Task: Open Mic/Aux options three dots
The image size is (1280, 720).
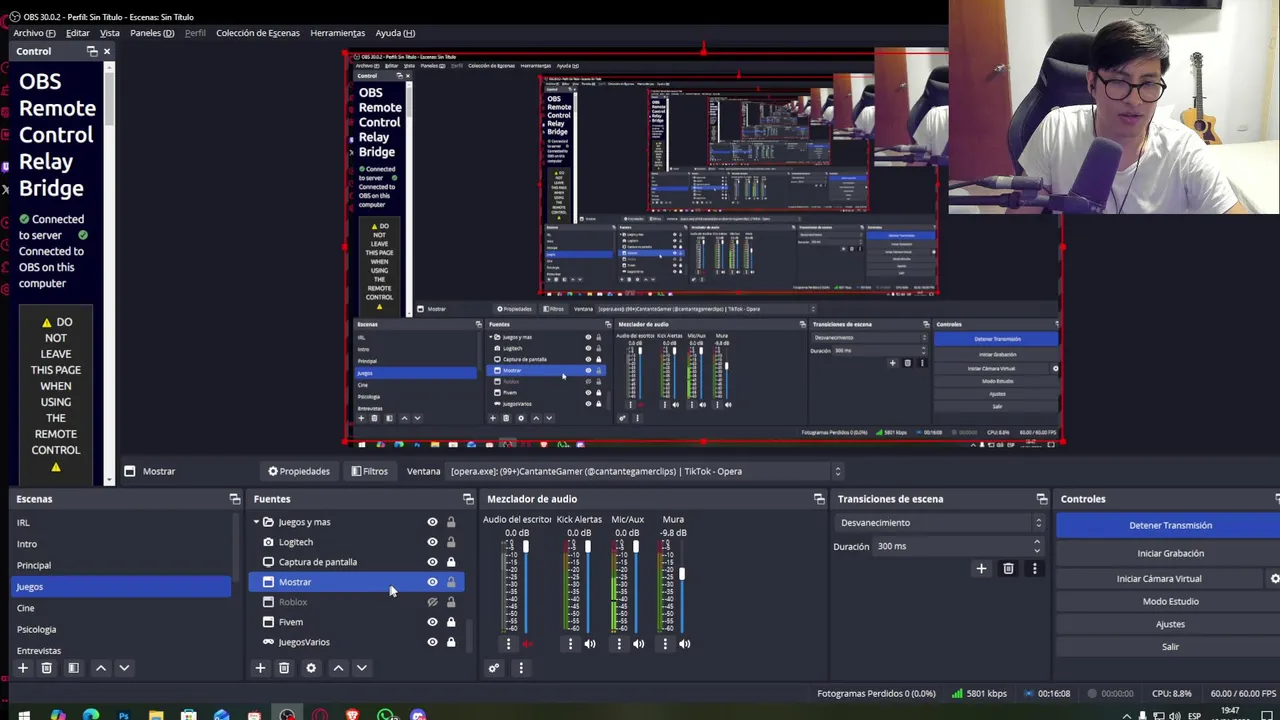Action: (x=618, y=644)
